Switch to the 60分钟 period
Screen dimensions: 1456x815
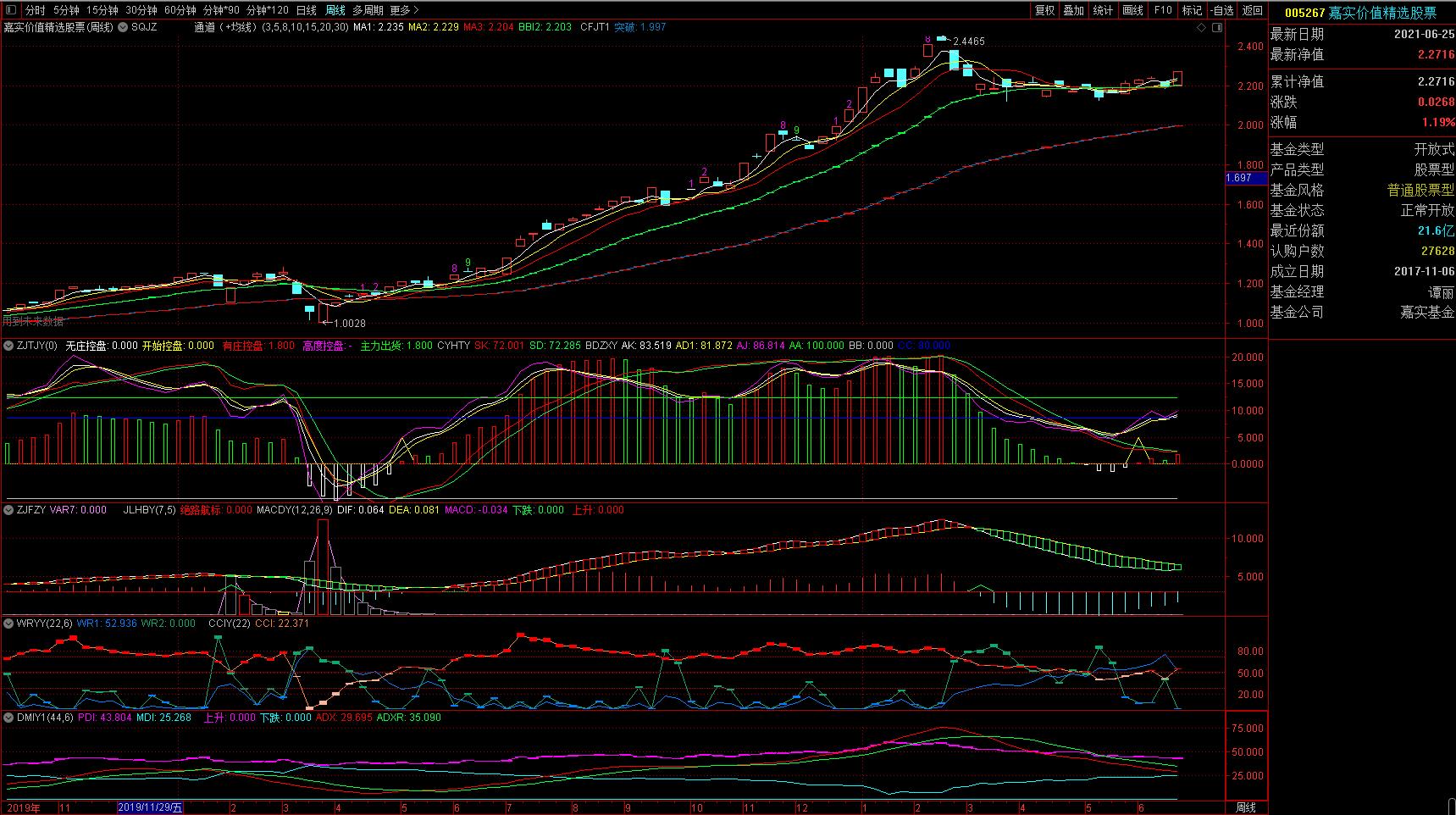(x=180, y=10)
